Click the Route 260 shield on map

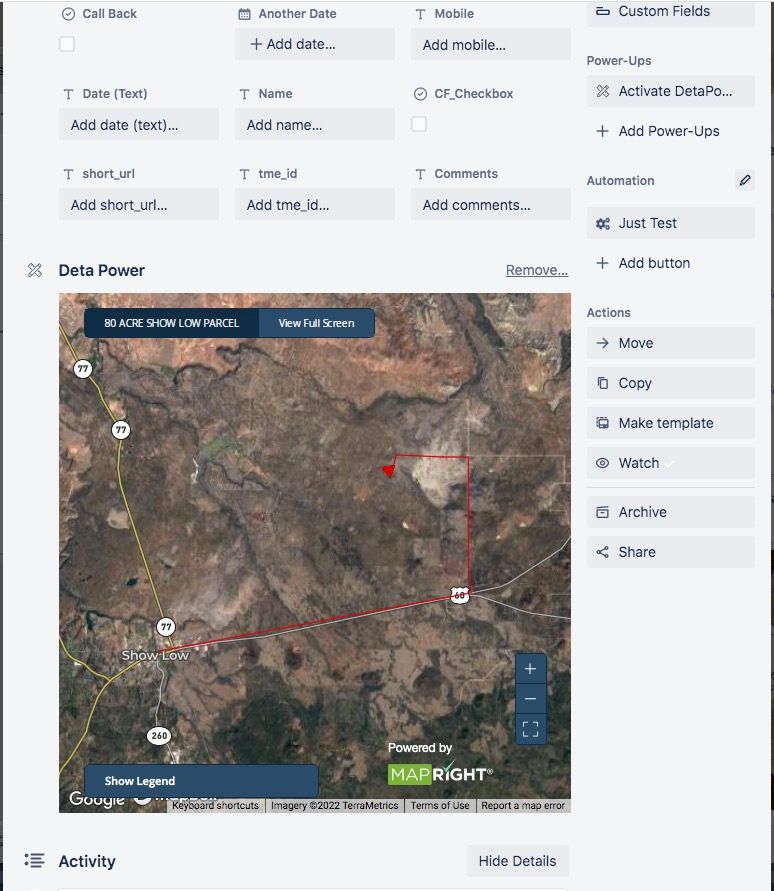(159, 735)
